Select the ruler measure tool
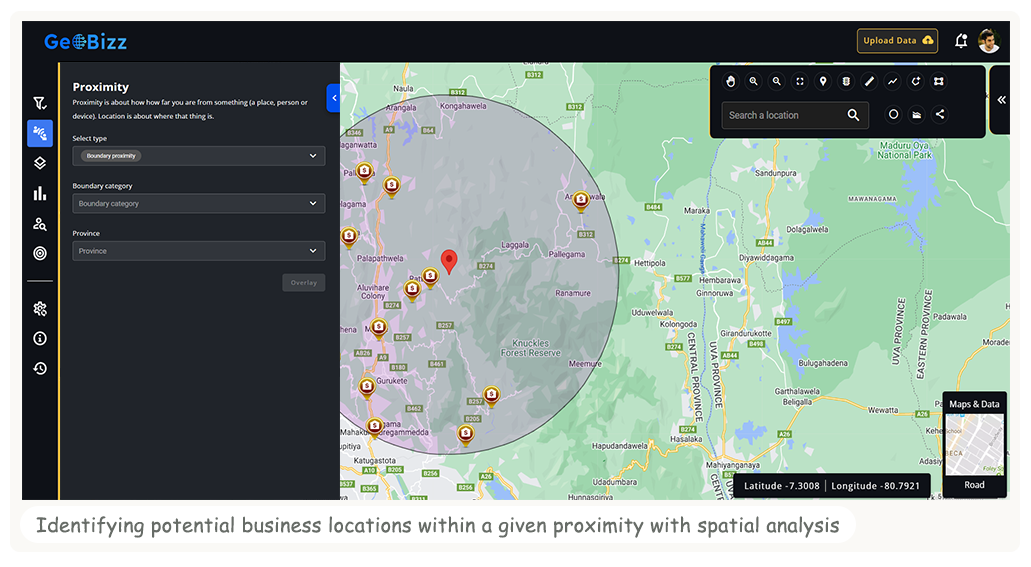This screenshot has height=567, width=1031. pos(869,81)
